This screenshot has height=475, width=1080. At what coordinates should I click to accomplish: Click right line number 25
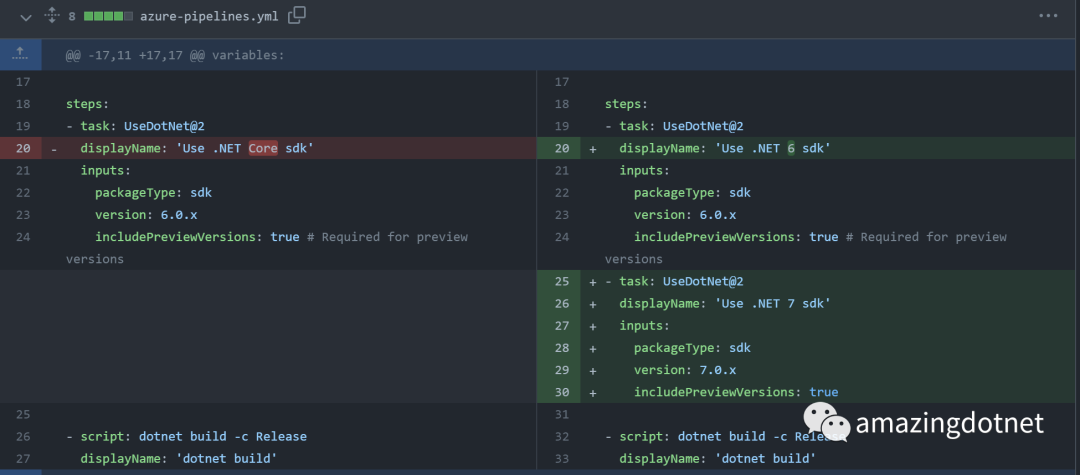(x=561, y=281)
